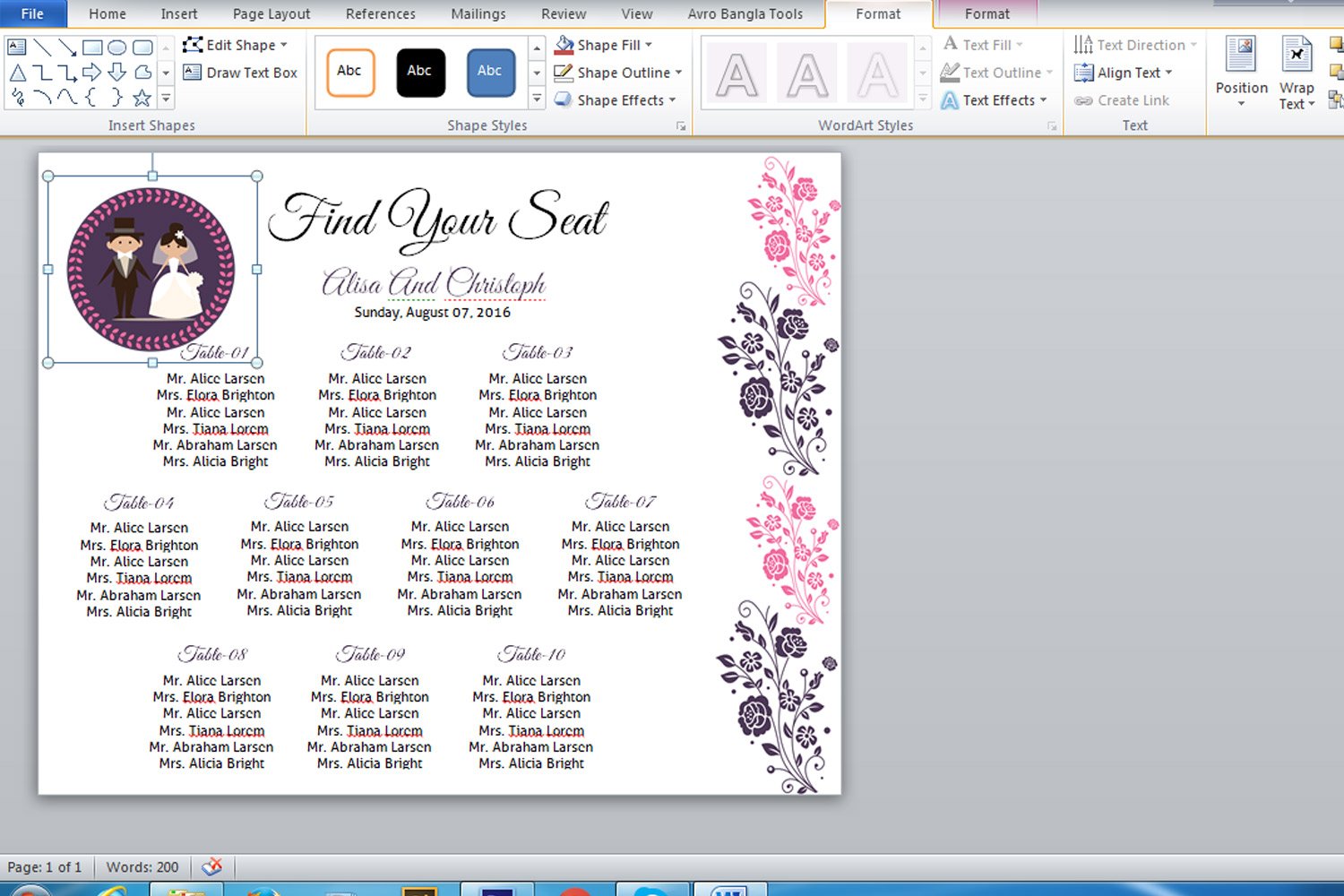Open the File tab
1344x896 pixels.
32,14
